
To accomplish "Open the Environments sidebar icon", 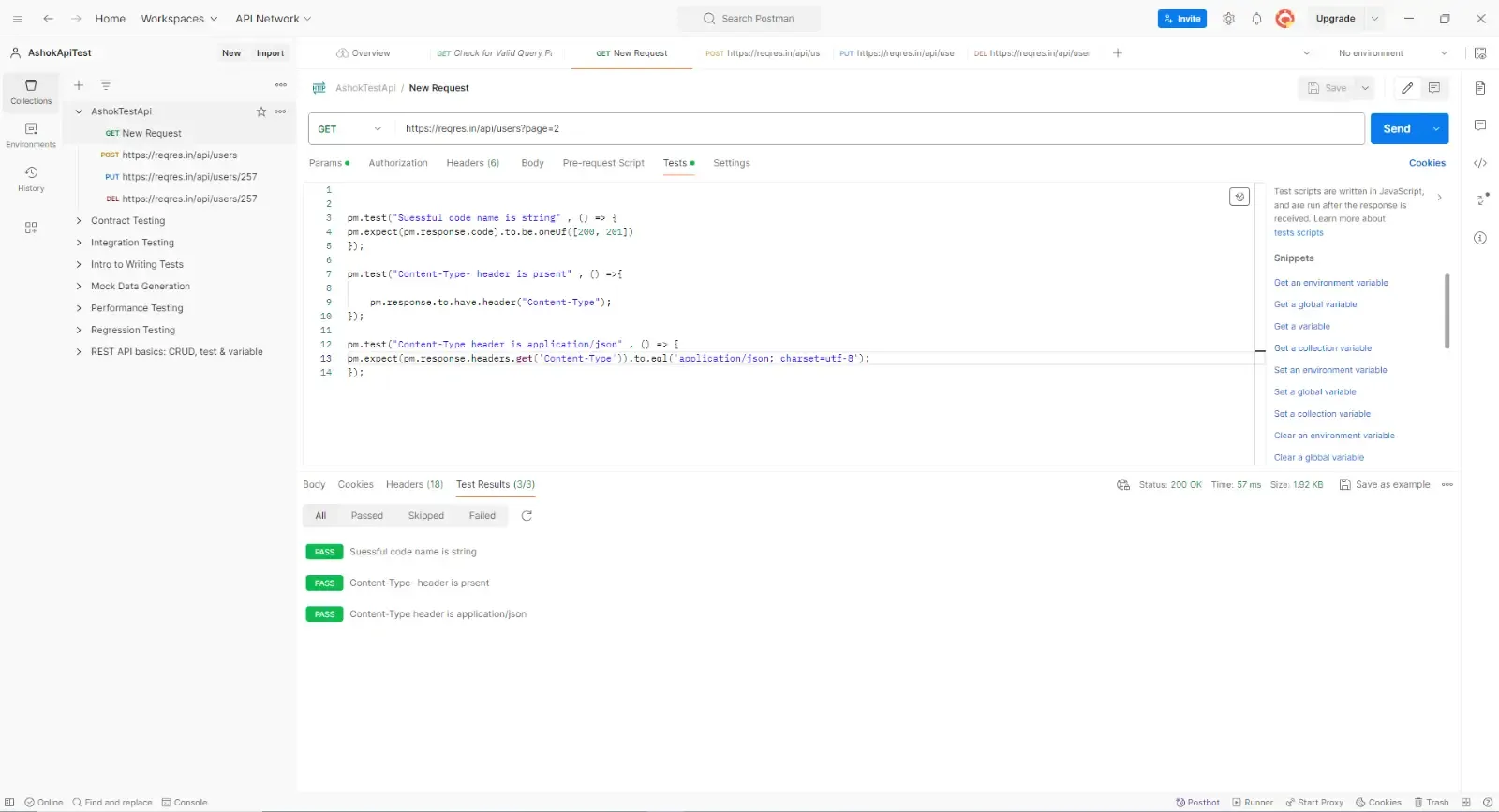I will pos(31,135).
